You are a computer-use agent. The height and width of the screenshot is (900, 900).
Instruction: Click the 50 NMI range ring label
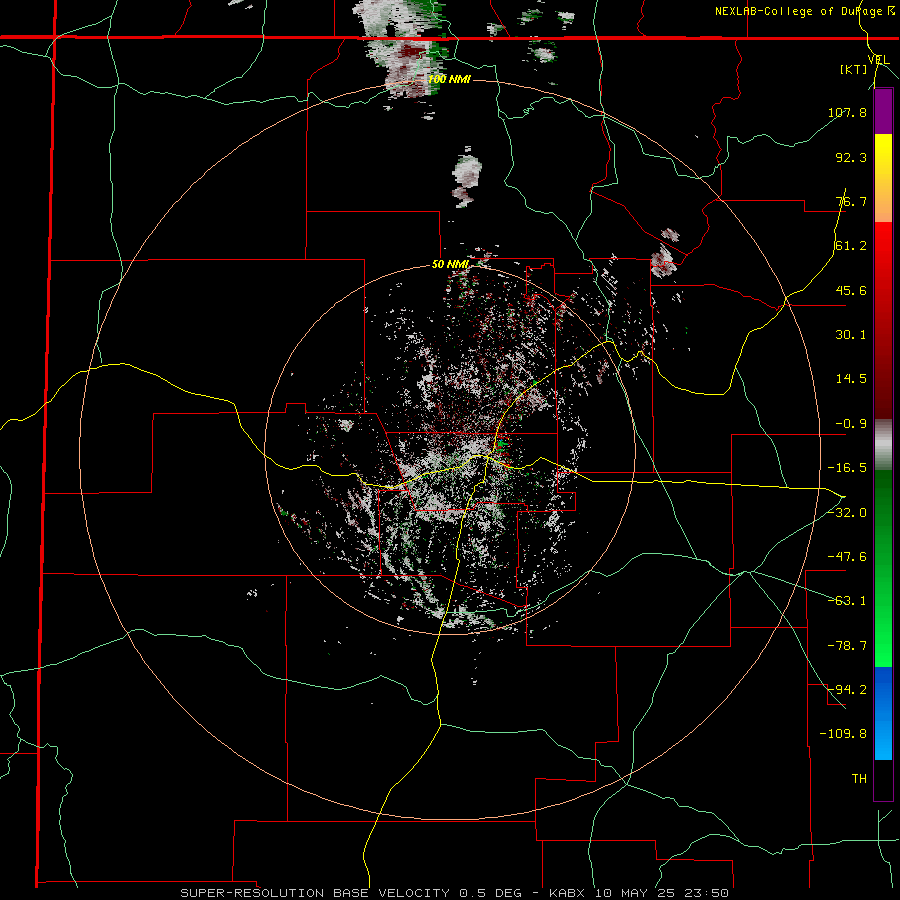450,264
